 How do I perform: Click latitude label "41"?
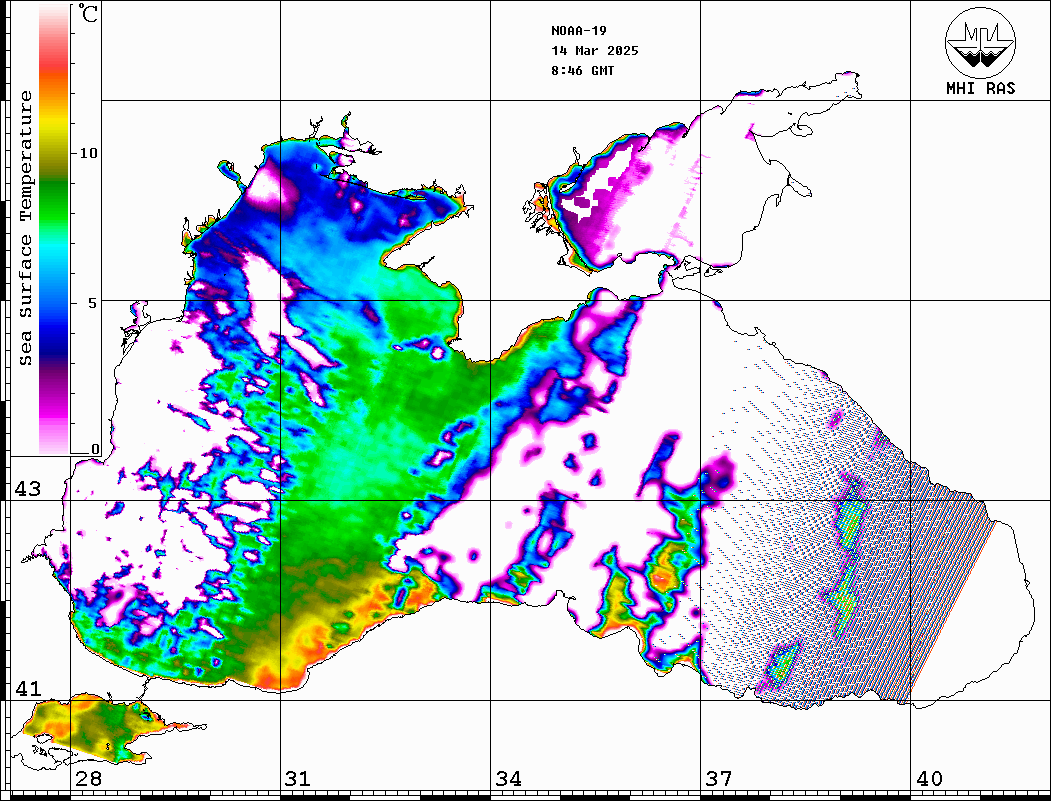tap(28, 689)
